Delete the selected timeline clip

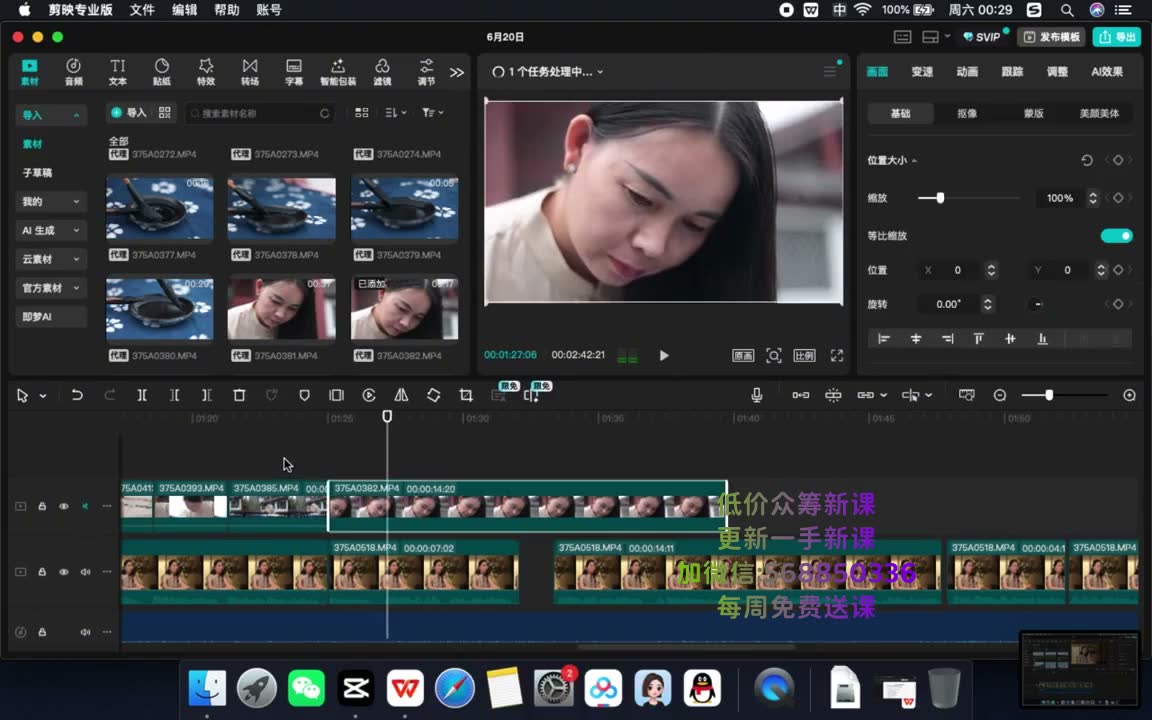click(x=239, y=395)
